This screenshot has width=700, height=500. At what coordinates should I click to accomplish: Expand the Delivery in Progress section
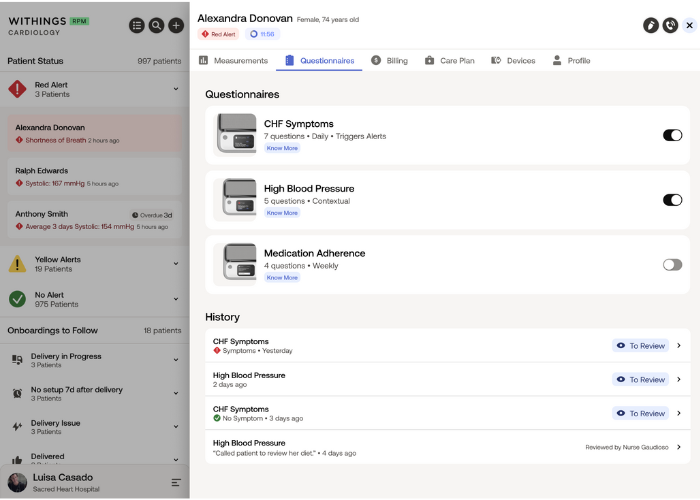click(176, 359)
